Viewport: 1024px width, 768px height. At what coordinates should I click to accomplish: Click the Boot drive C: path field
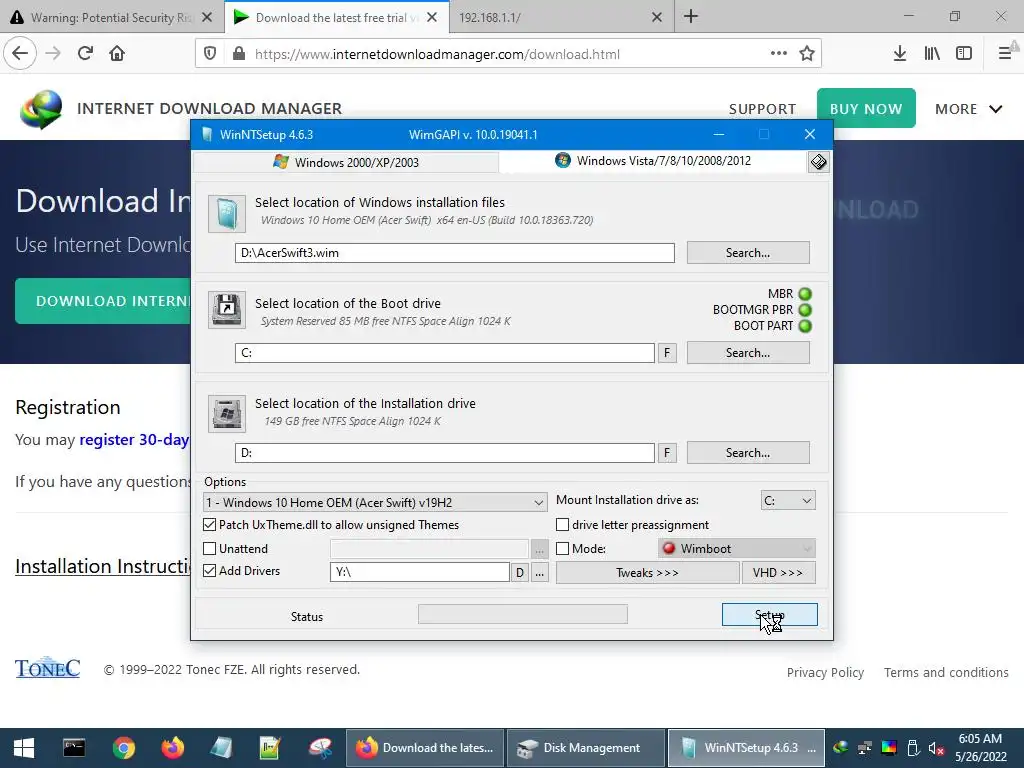pyautogui.click(x=445, y=353)
